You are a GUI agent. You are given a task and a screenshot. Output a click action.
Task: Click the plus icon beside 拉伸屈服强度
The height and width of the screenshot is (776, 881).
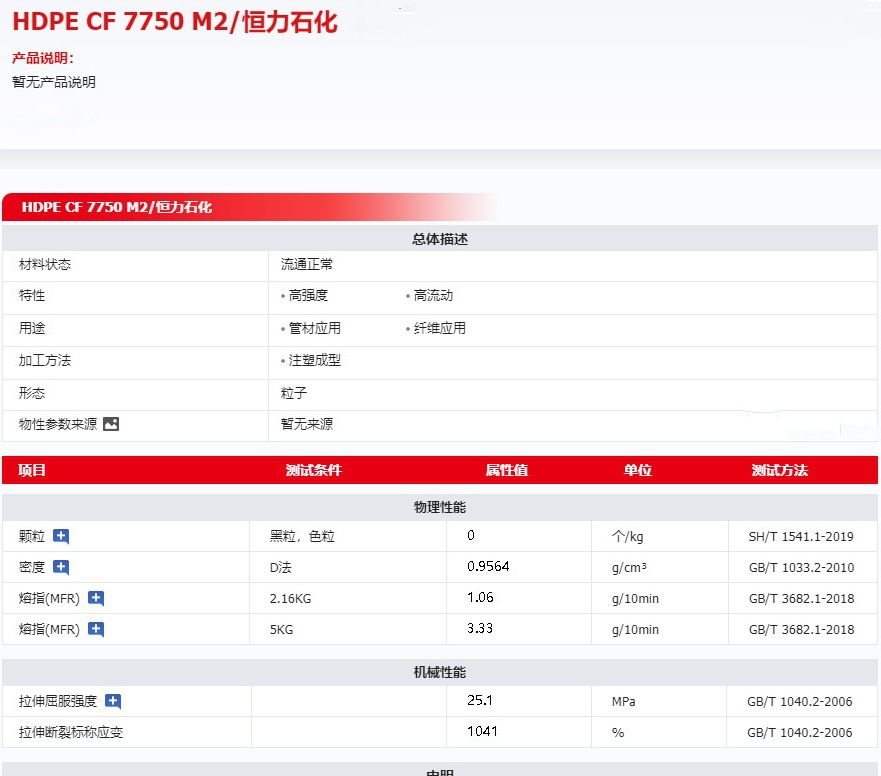(x=113, y=701)
